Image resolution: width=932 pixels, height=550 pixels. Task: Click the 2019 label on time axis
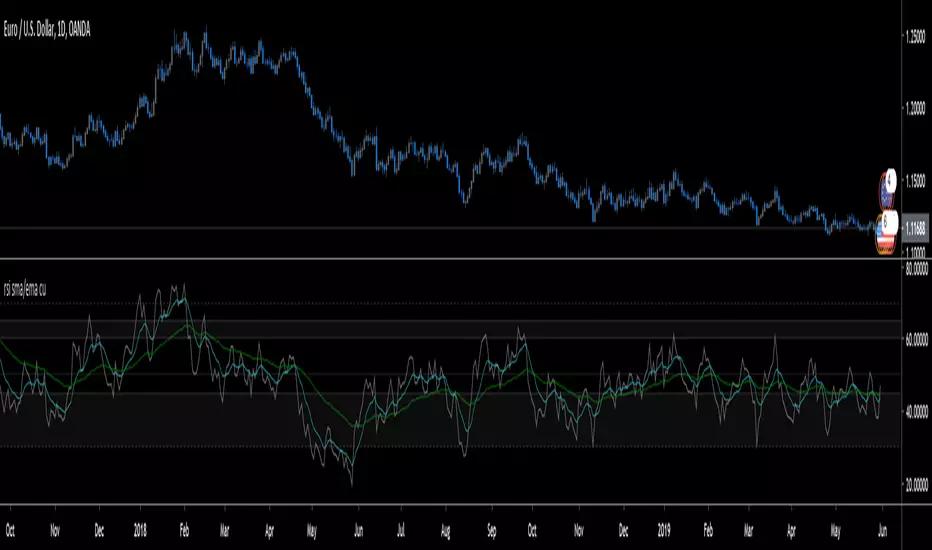click(x=664, y=530)
